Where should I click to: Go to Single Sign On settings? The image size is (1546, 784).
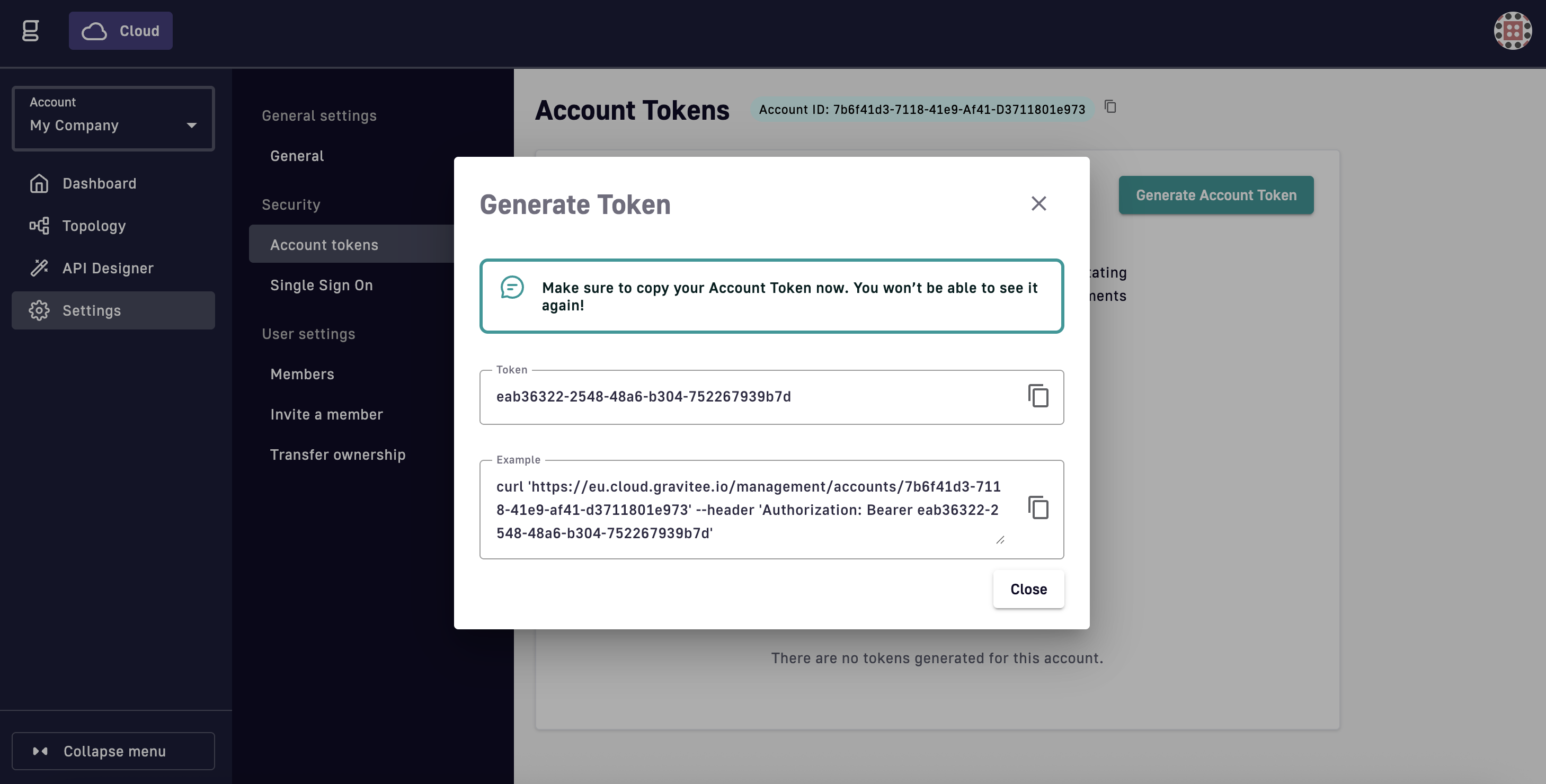tap(321, 286)
